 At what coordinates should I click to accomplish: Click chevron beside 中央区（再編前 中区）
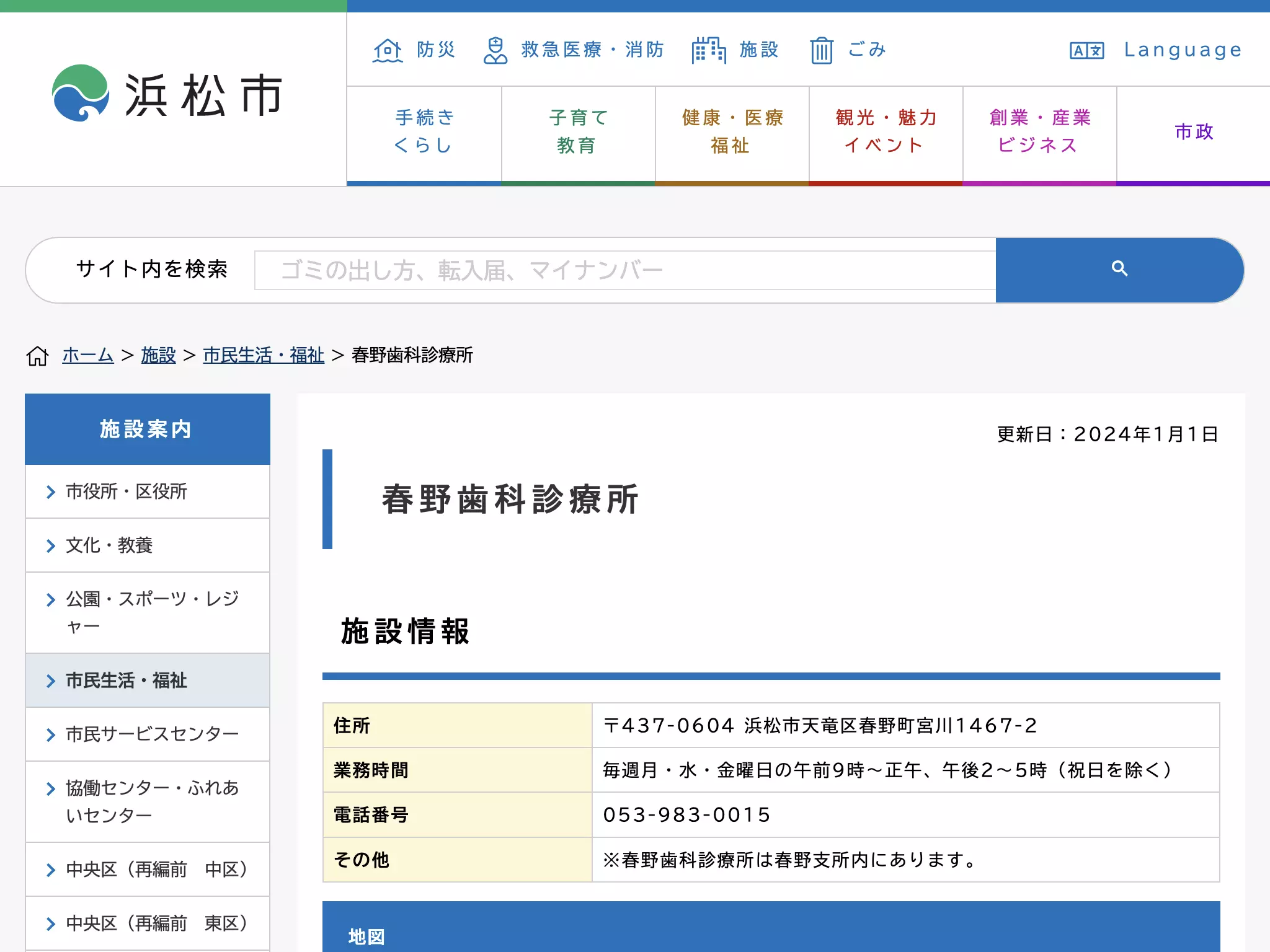pyautogui.click(x=51, y=870)
